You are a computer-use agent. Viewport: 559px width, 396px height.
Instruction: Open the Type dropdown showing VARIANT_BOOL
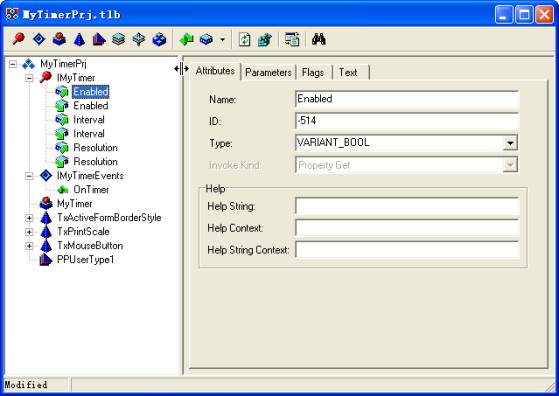[510, 143]
